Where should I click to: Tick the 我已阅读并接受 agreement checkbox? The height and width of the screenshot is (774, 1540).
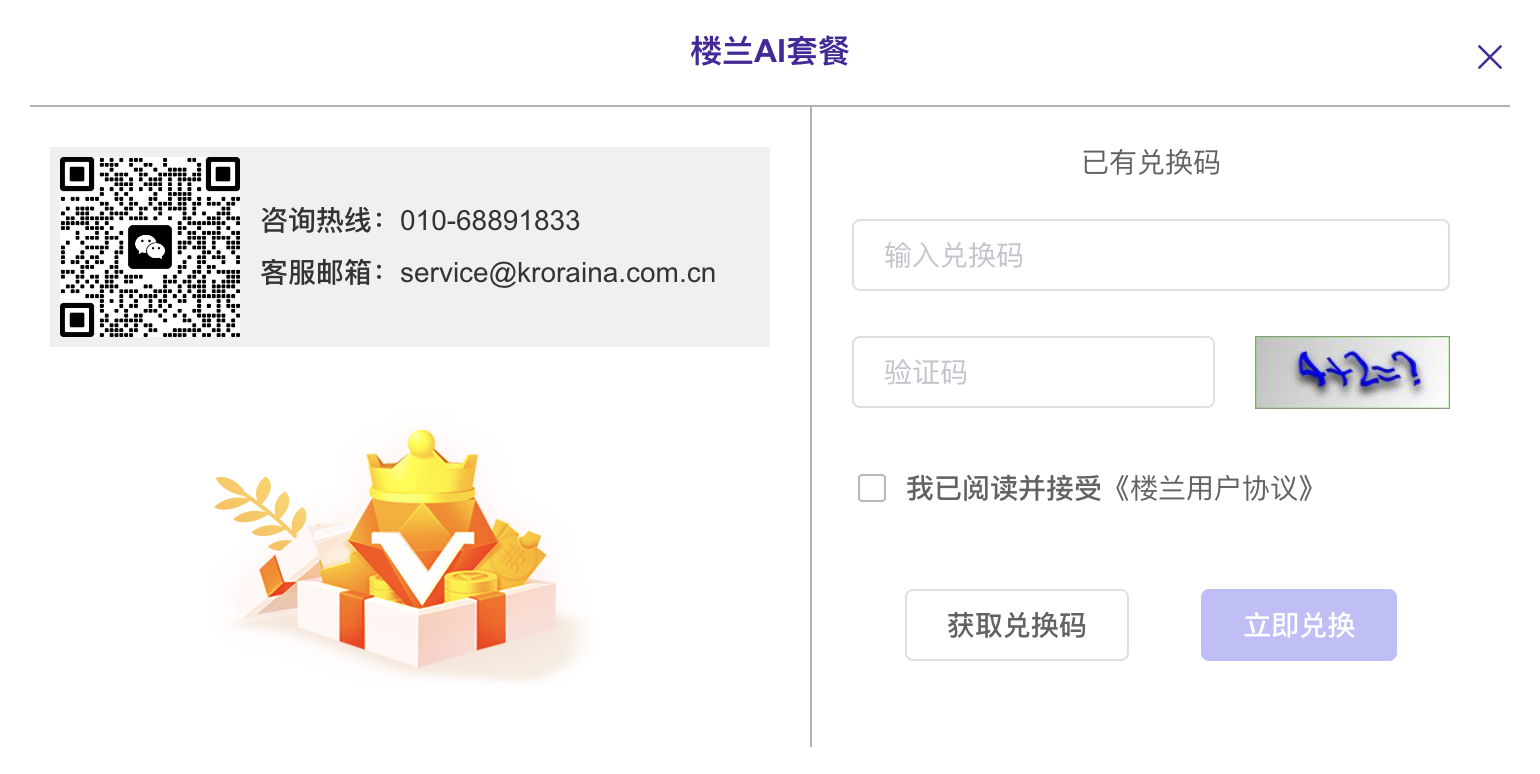click(x=872, y=489)
